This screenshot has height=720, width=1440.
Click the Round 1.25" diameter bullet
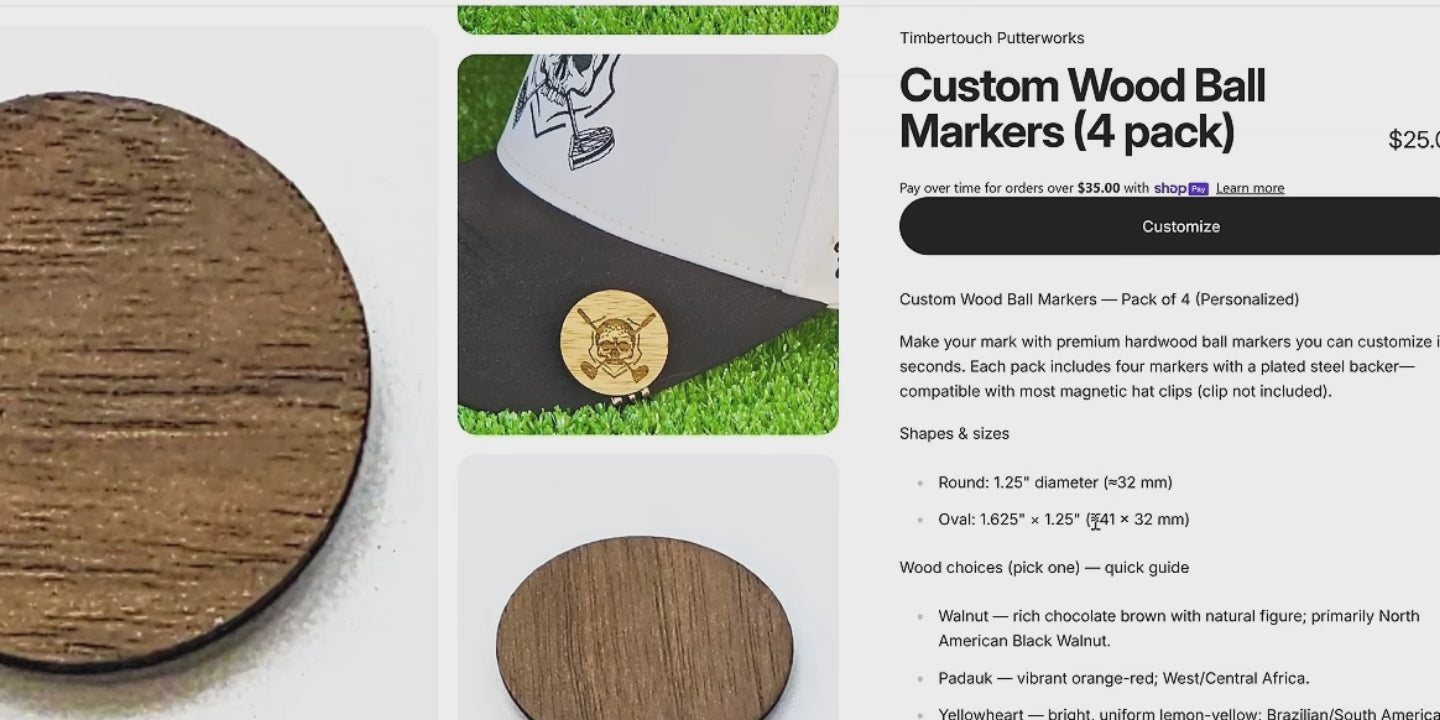pyautogui.click(x=1055, y=483)
